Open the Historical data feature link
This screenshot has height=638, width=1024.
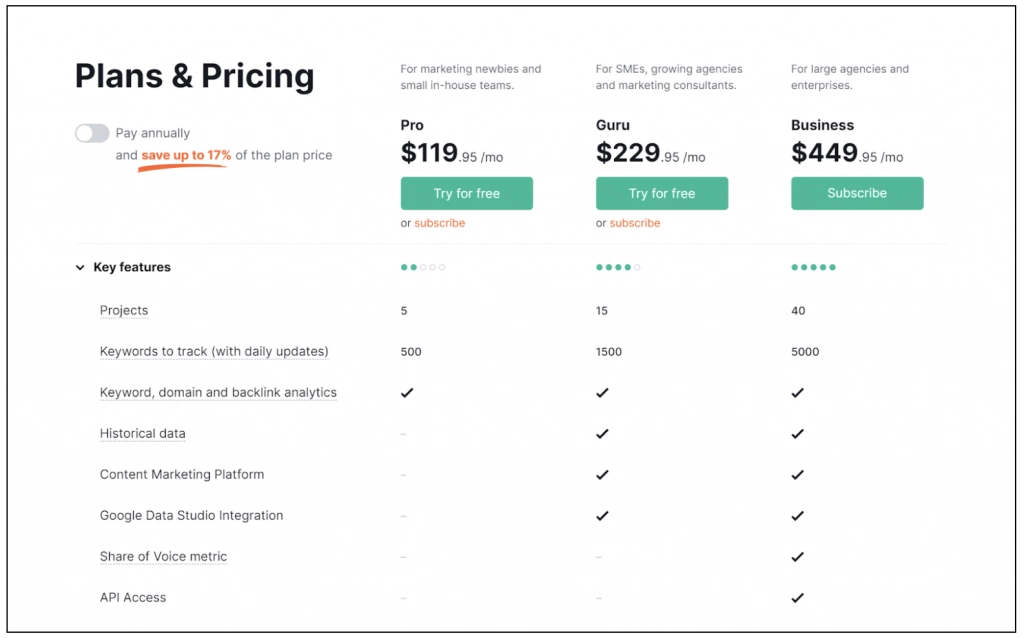(142, 433)
